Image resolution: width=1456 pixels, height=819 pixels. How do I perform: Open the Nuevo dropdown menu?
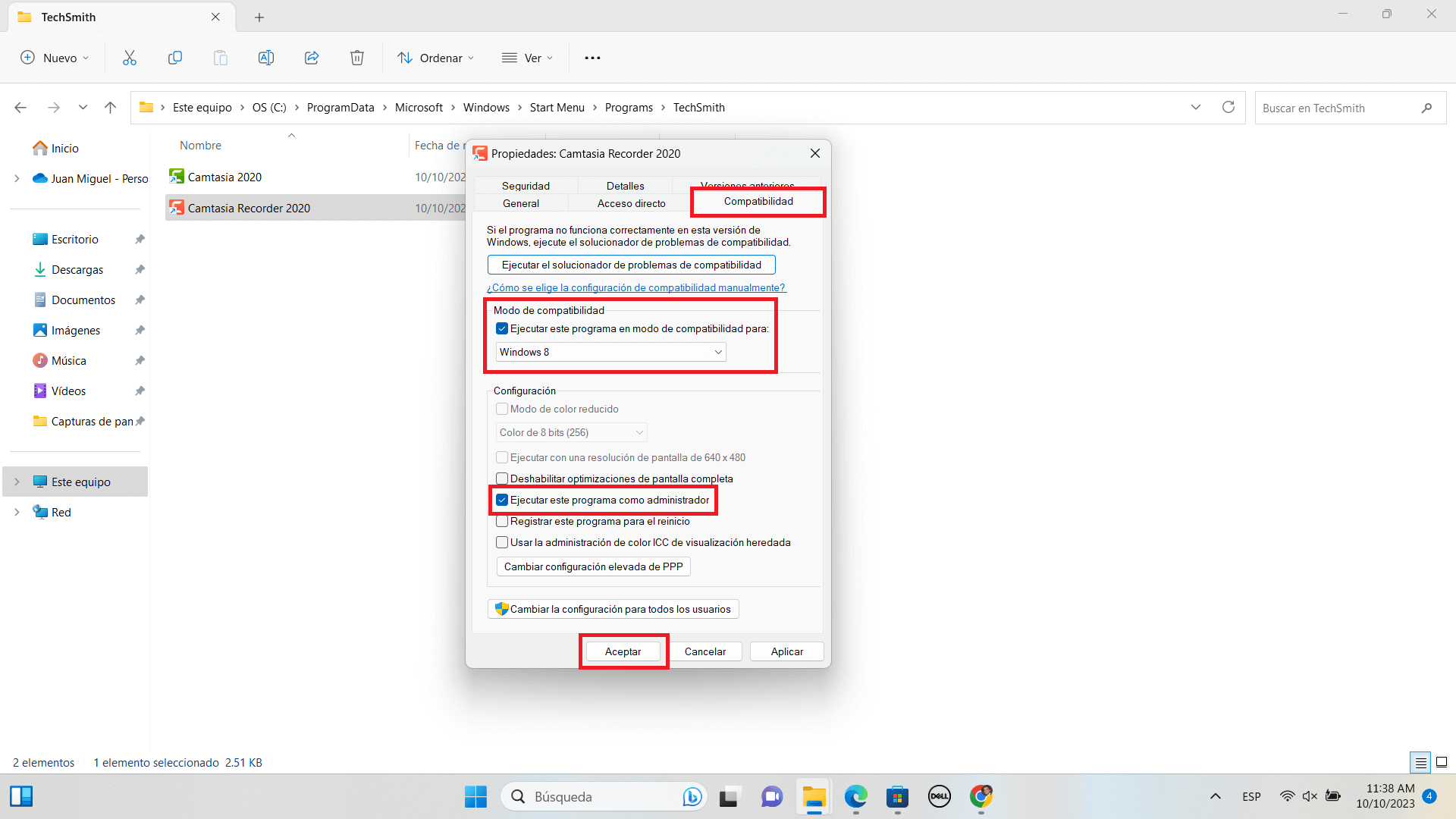tap(55, 58)
